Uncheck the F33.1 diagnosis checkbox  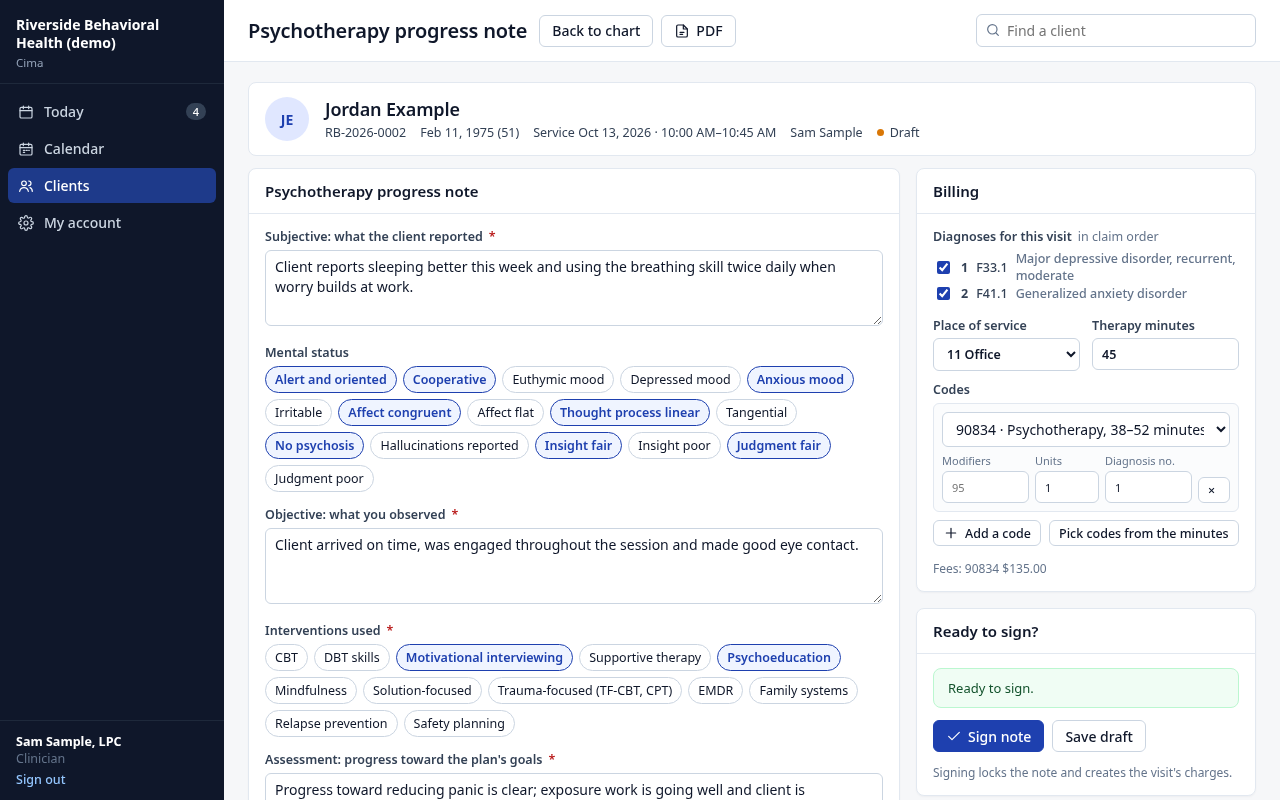943,268
